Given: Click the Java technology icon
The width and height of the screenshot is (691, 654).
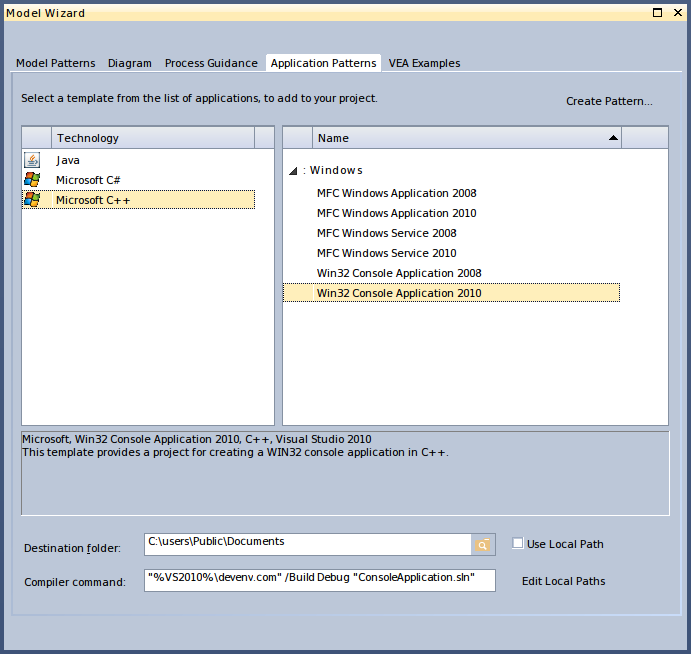Looking at the screenshot, I should [x=32, y=160].
